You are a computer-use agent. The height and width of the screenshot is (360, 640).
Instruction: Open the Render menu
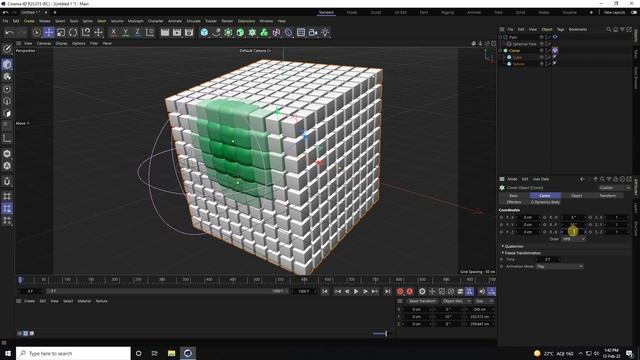(227, 21)
